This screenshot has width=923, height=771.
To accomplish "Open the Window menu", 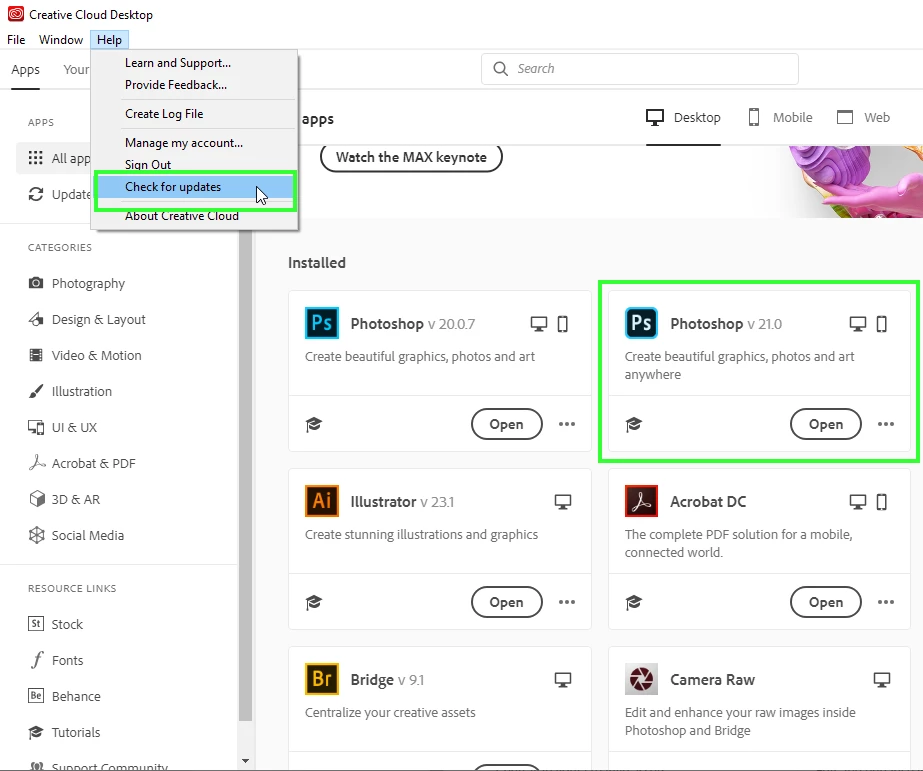I will point(61,39).
